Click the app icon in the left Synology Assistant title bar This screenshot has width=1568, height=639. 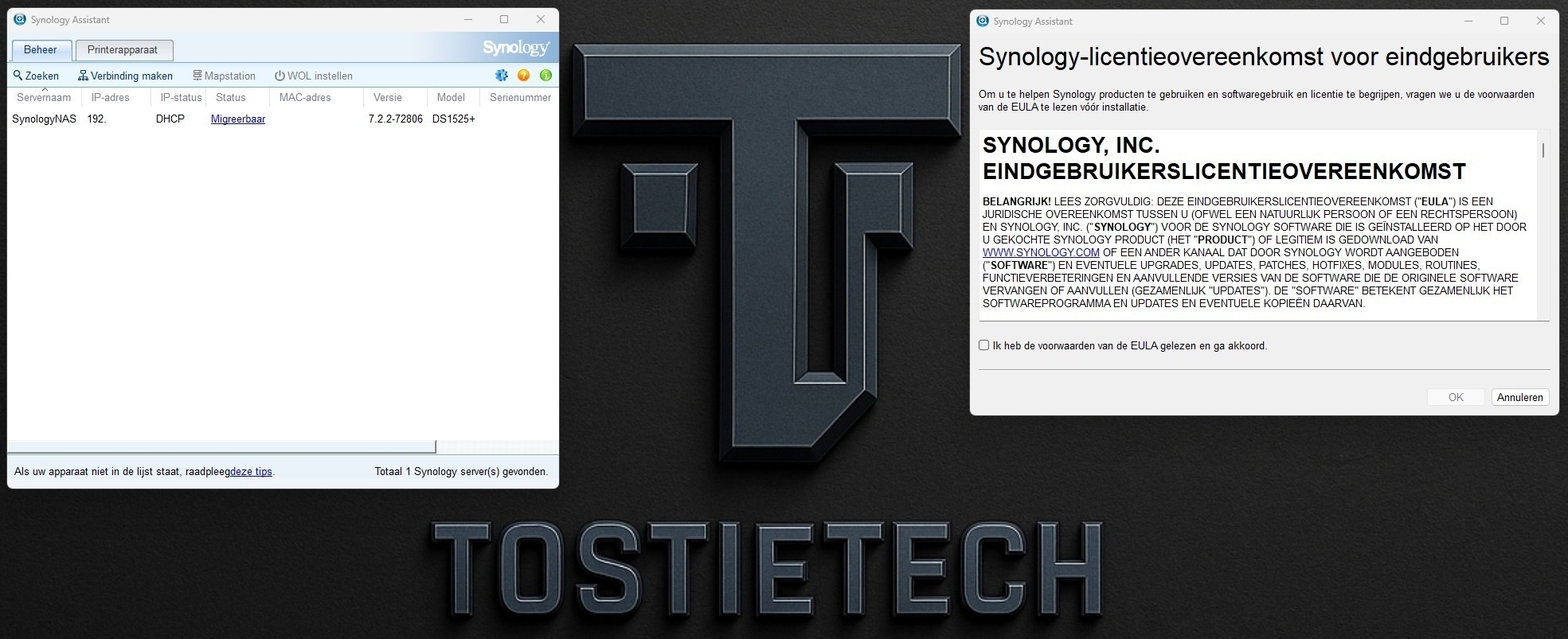pyautogui.click(x=20, y=19)
